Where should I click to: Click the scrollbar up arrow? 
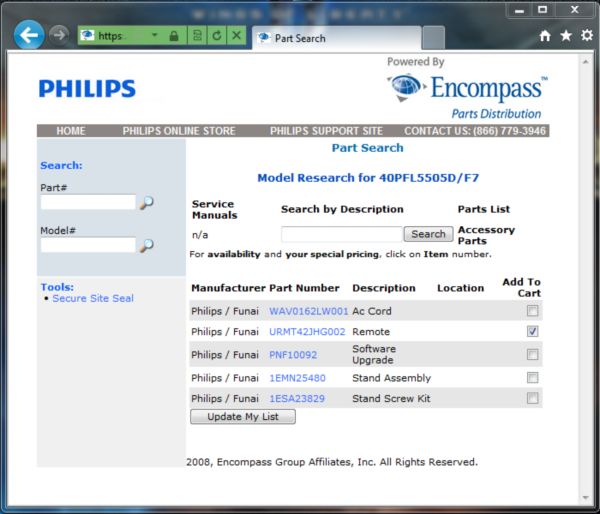[x=585, y=62]
